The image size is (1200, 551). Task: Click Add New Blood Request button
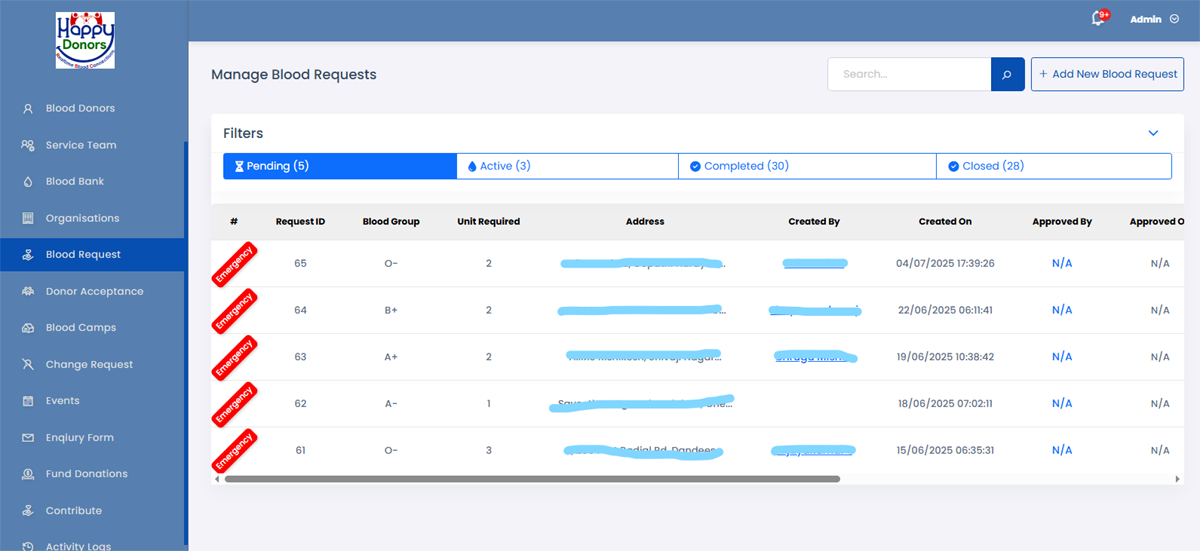pyautogui.click(x=1107, y=74)
